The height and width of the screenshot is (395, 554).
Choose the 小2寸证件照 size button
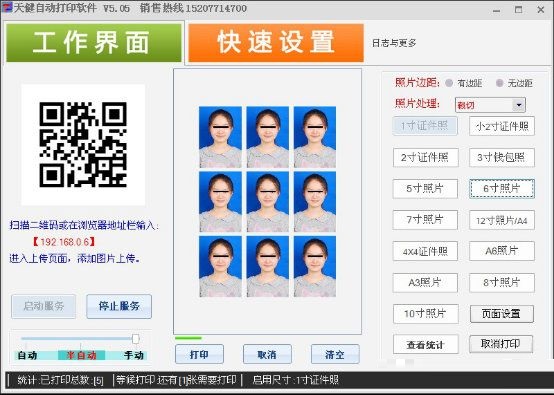[502, 126]
